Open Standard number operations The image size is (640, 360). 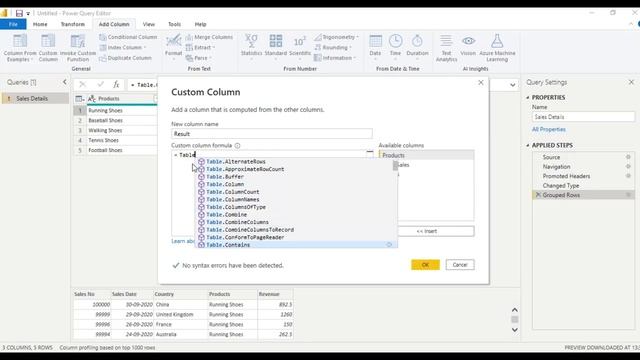point(276,46)
